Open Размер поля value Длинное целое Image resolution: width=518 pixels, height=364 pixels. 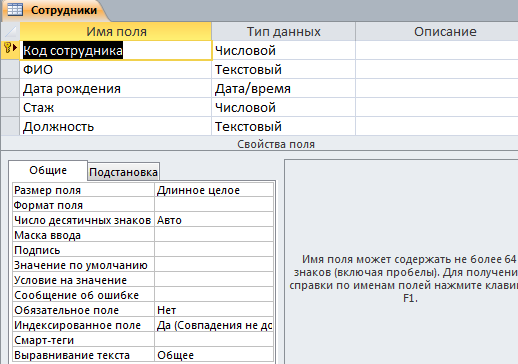point(214,190)
